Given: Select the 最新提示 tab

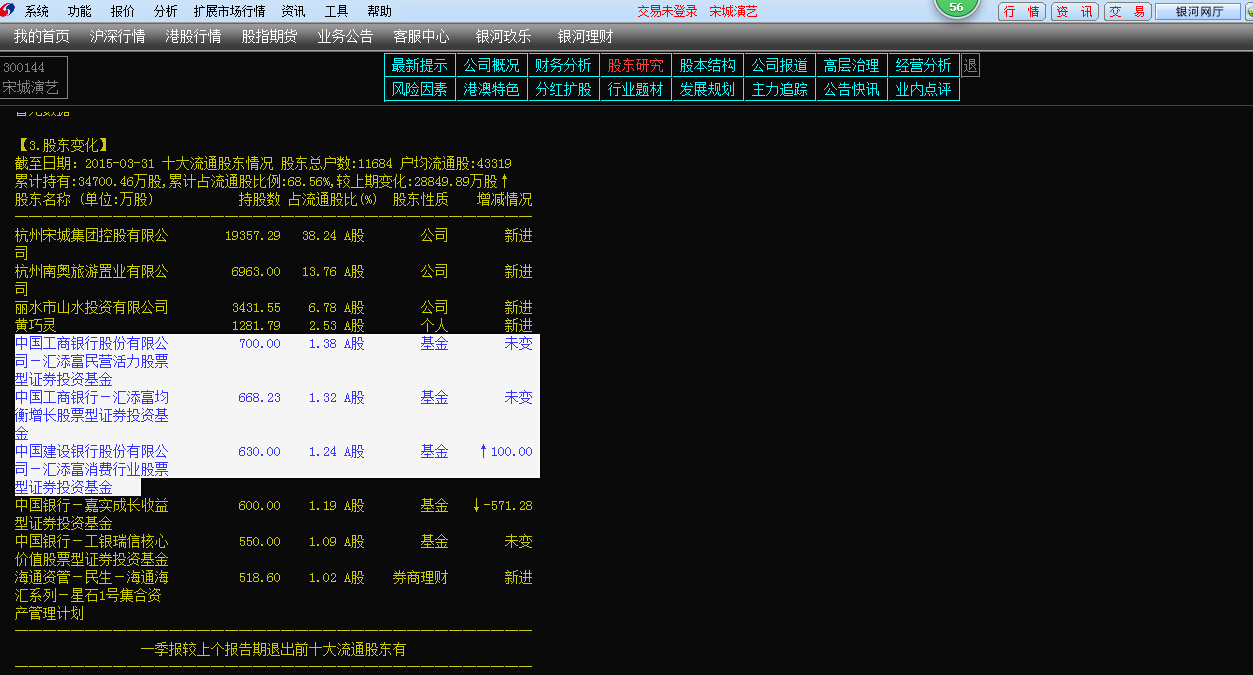Looking at the screenshot, I should [420, 65].
